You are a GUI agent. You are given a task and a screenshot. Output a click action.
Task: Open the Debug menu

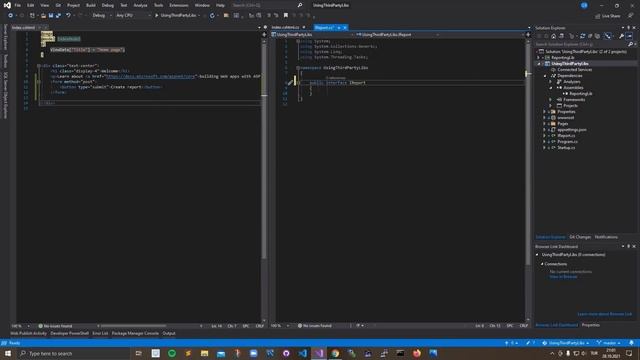click(x=108, y=5)
